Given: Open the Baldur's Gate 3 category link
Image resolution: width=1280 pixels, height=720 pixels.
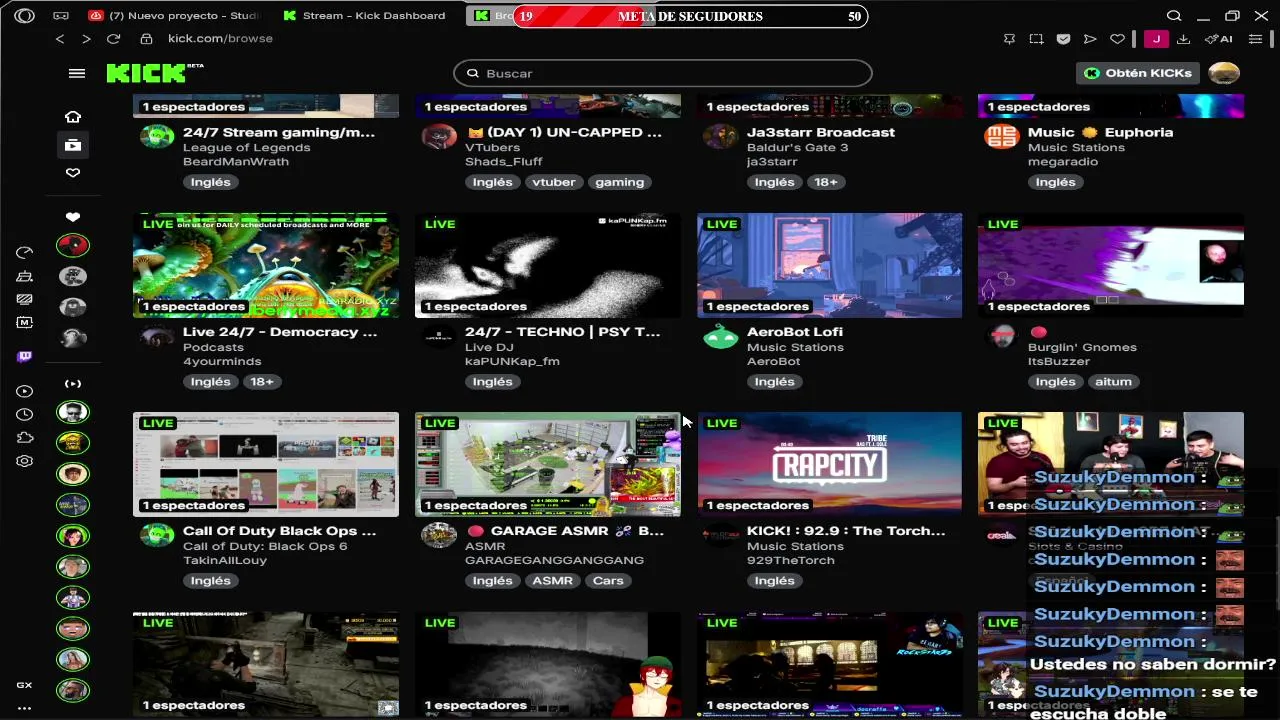Looking at the screenshot, I should (x=797, y=147).
